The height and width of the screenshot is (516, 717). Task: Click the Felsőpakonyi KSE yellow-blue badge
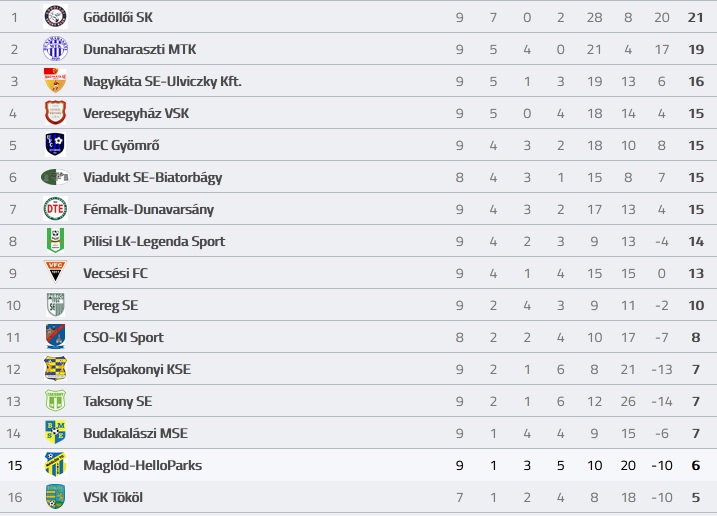pyautogui.click(x=55, y=369)
